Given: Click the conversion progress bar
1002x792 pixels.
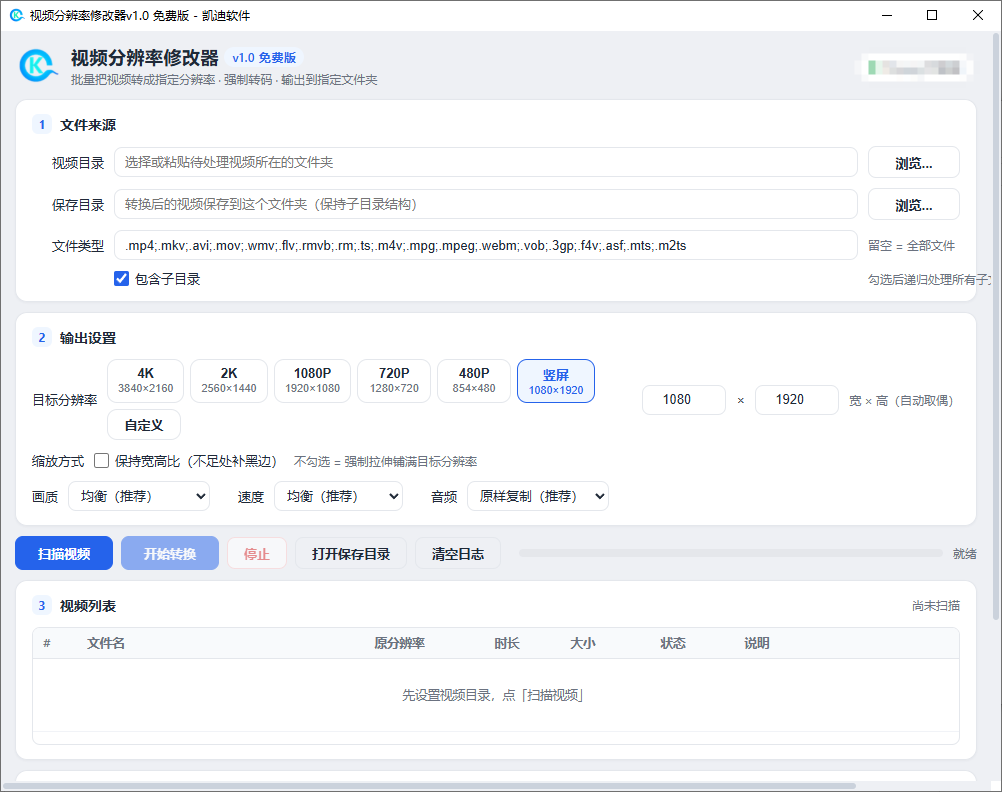Looking at the screenshot, I should [731, 553].
